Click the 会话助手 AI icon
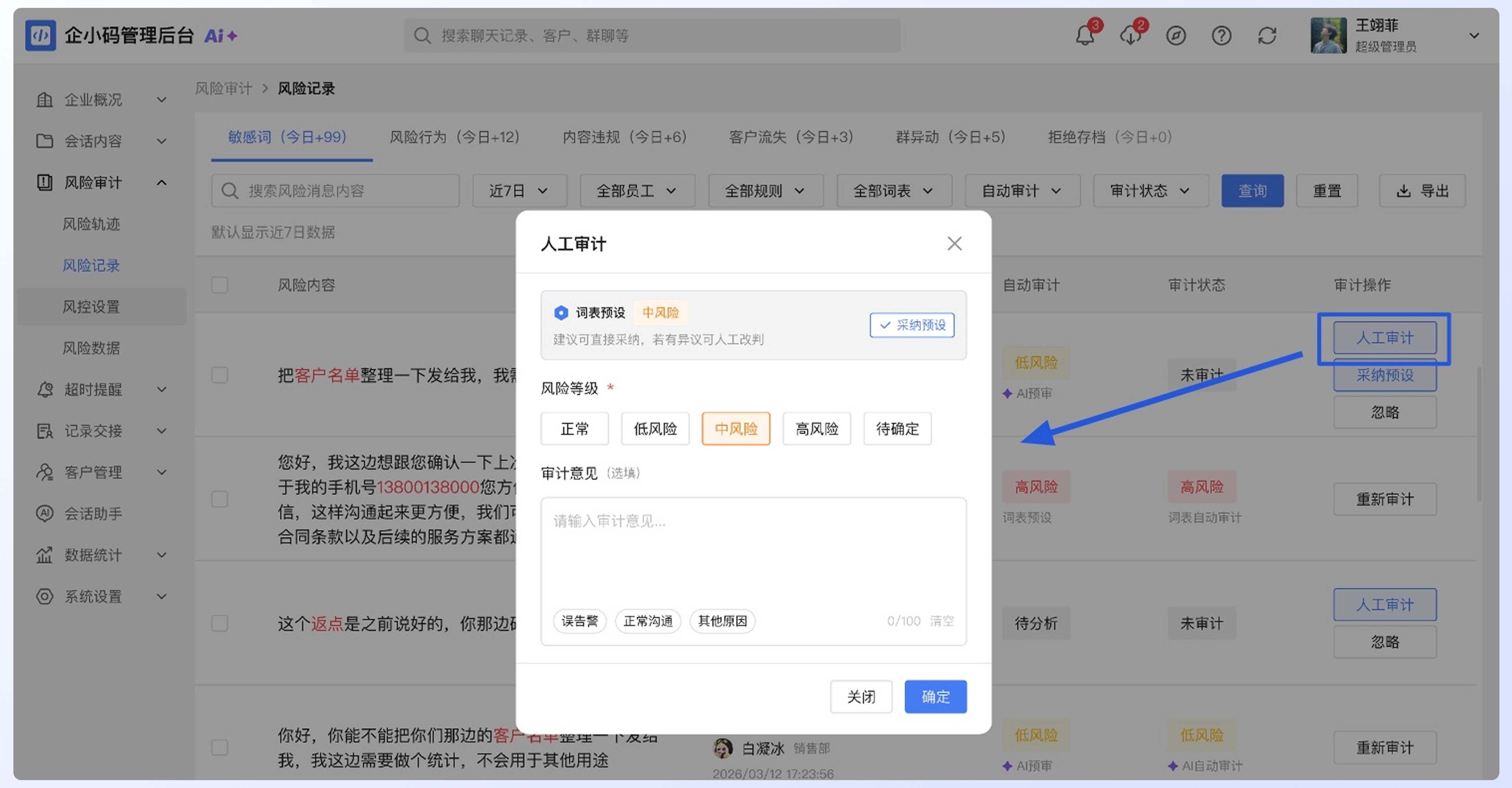Screen dimensions: 1512x788 44,513
